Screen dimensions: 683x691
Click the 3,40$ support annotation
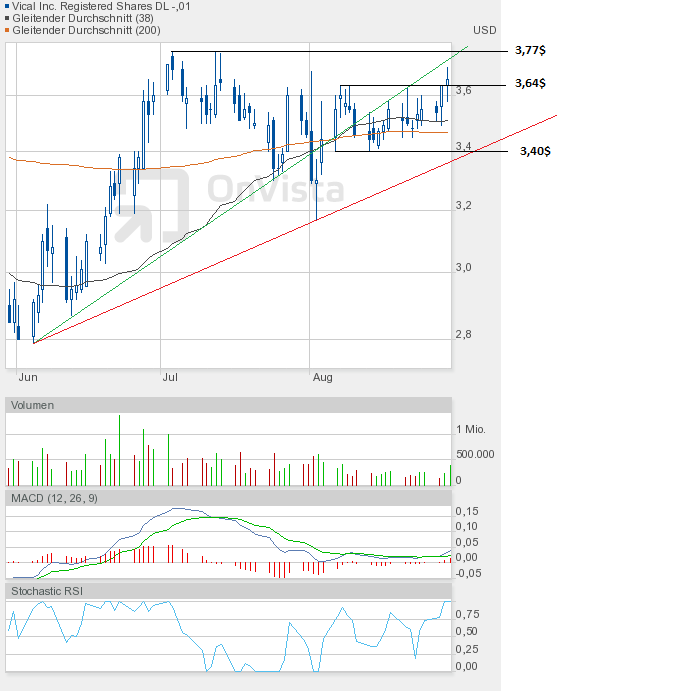coord(535,151)
